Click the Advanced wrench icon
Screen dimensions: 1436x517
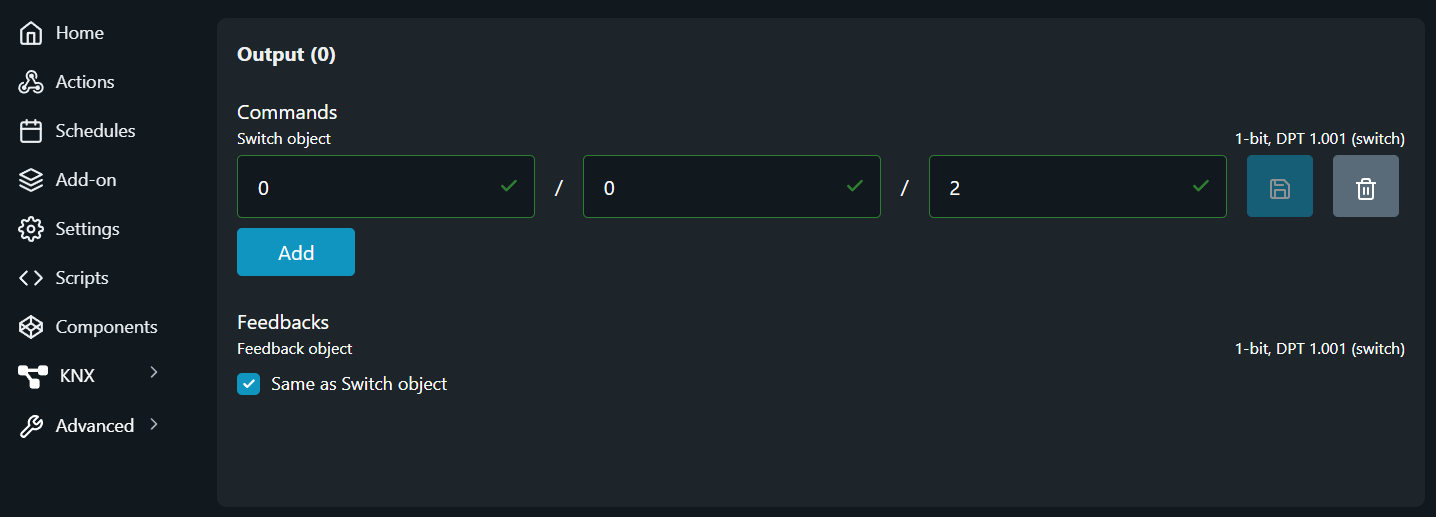[31, 426]
